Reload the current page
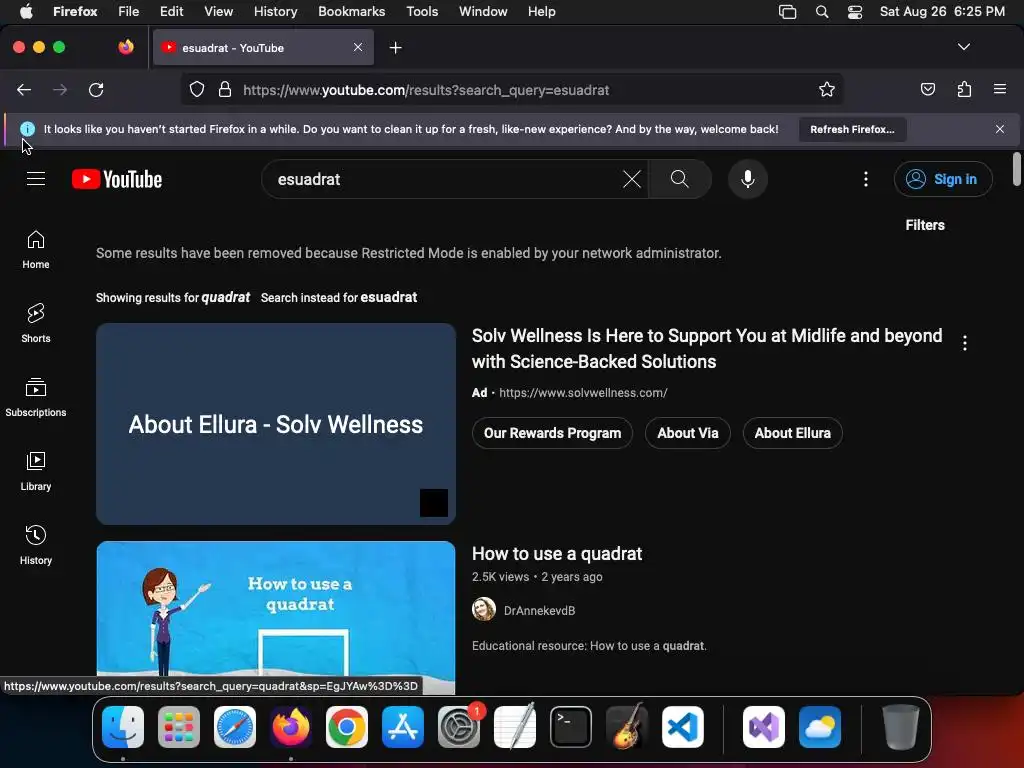This screenshot has width=1024, height=768. coord(96,89)
